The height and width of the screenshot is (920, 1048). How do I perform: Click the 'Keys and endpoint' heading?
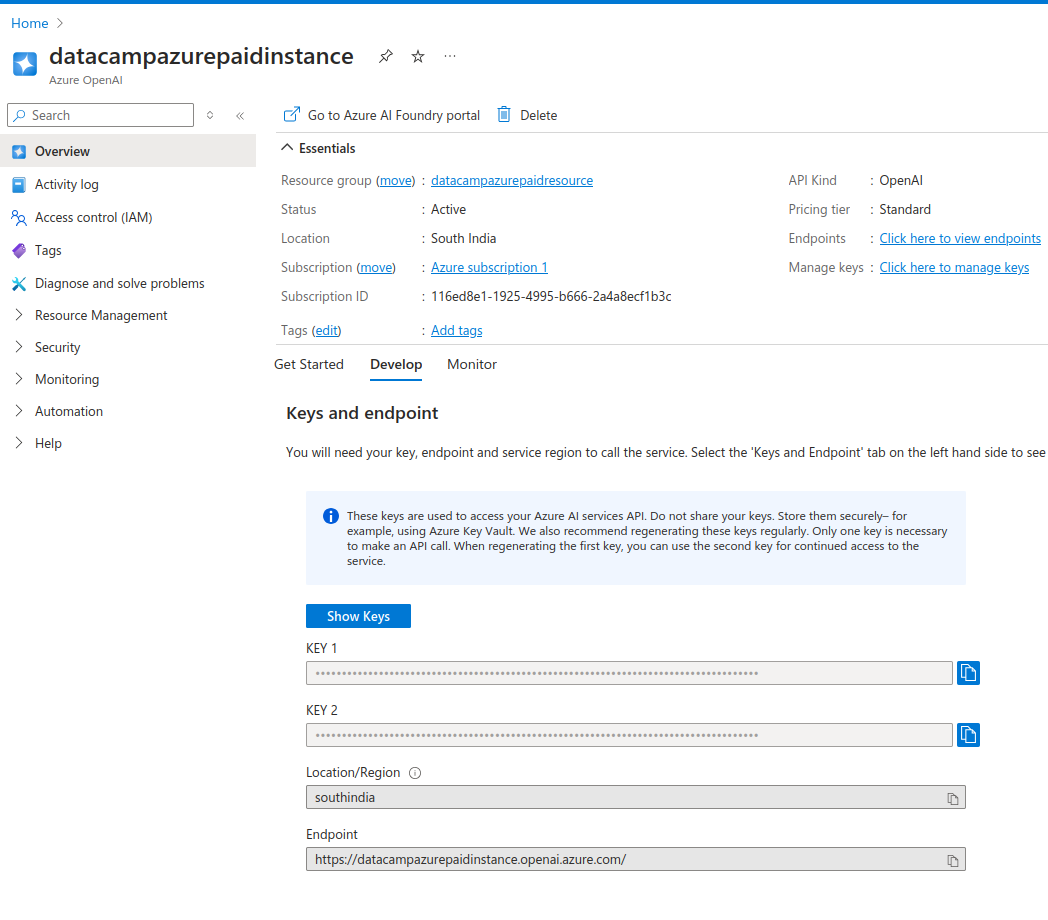click(362, 413)
